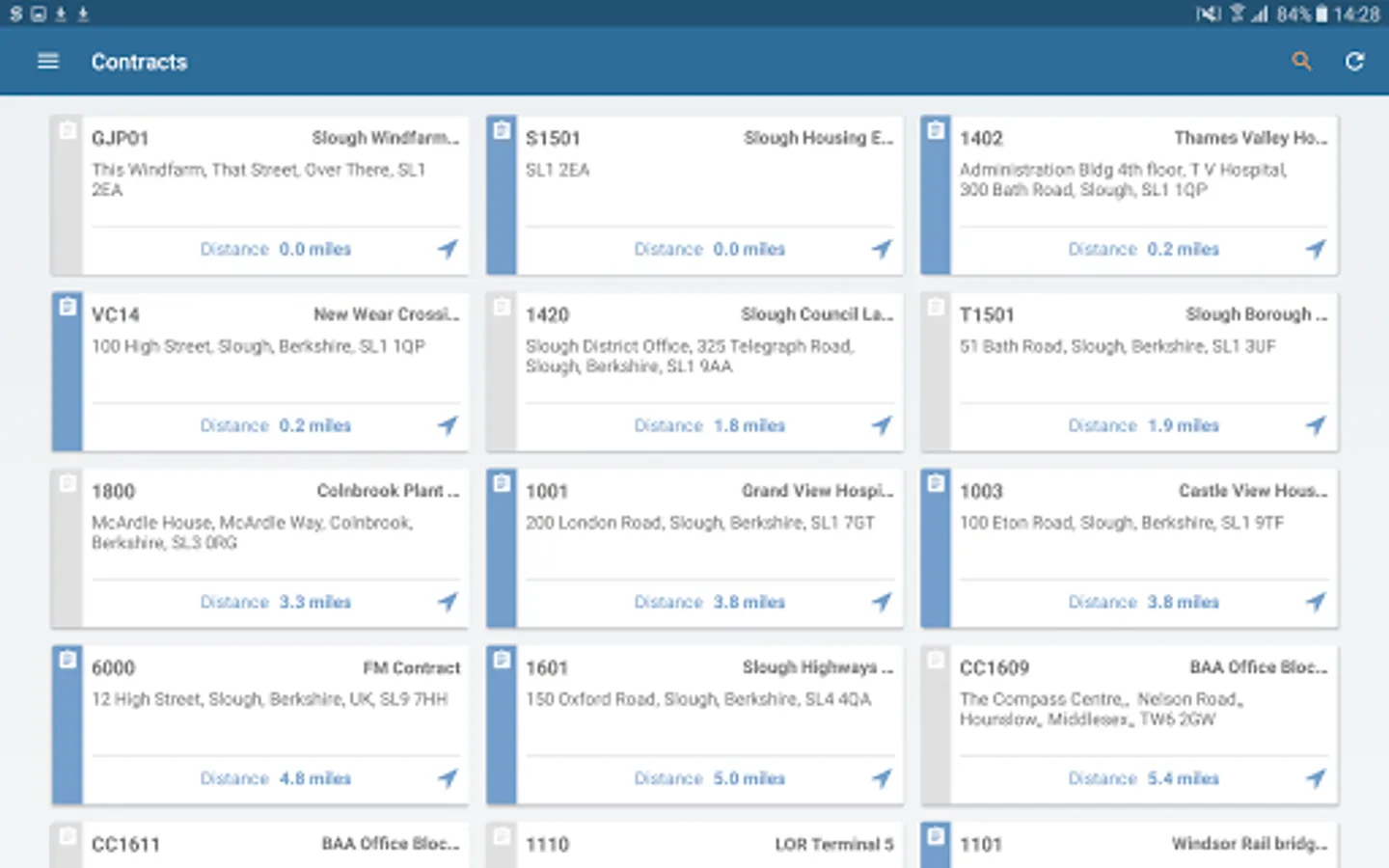Tap grey clipboard icon on T1501 card
Image resolution: width=1389 pixels, height=868 pixels.
936,307
